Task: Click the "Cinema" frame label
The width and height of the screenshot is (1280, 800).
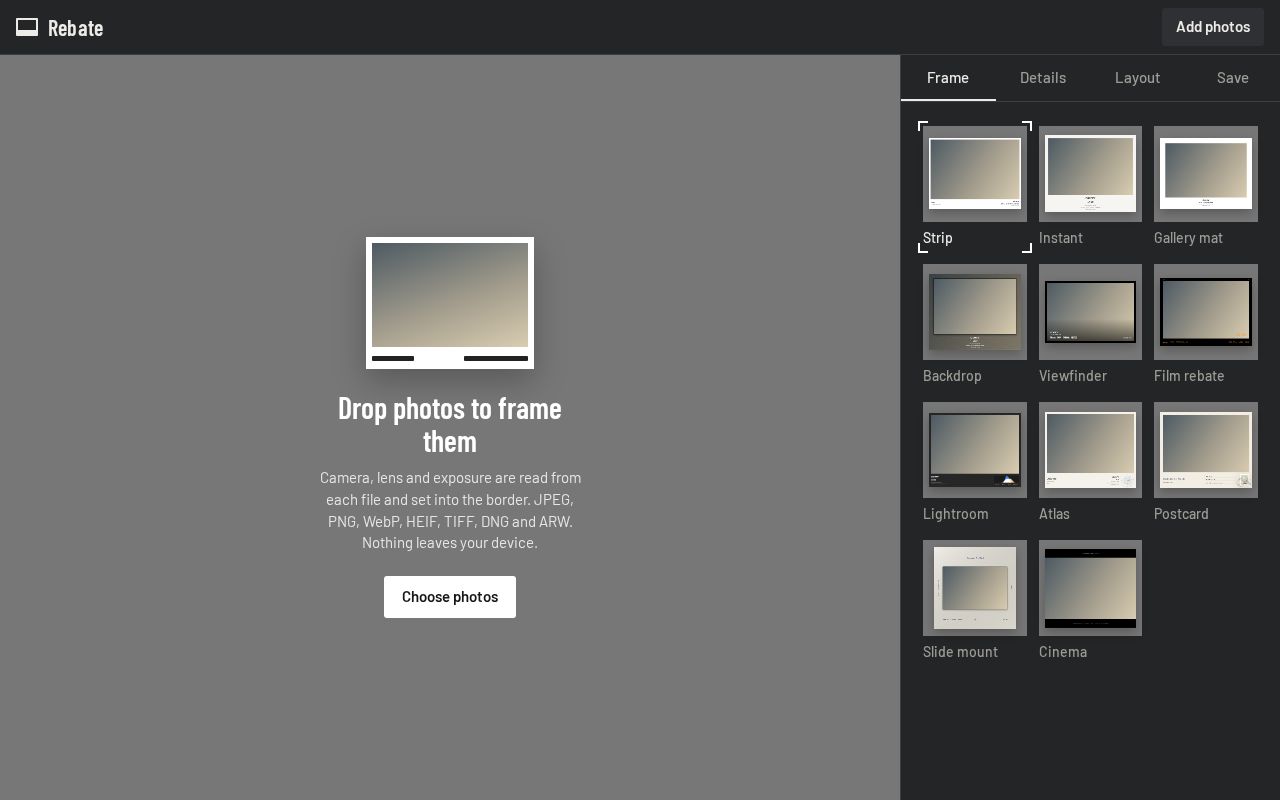Action: [x=1063, y=652]
